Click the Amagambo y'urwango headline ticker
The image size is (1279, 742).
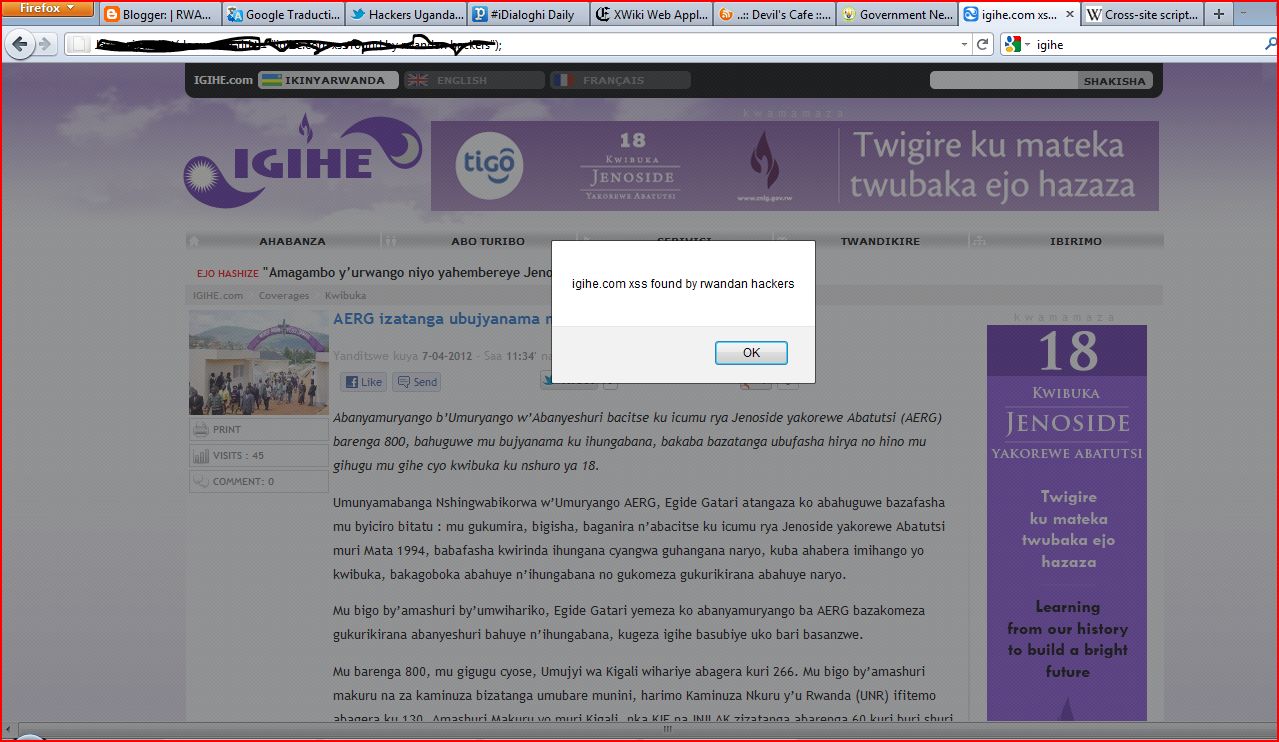pyautogui.click(x=407, y=272)
